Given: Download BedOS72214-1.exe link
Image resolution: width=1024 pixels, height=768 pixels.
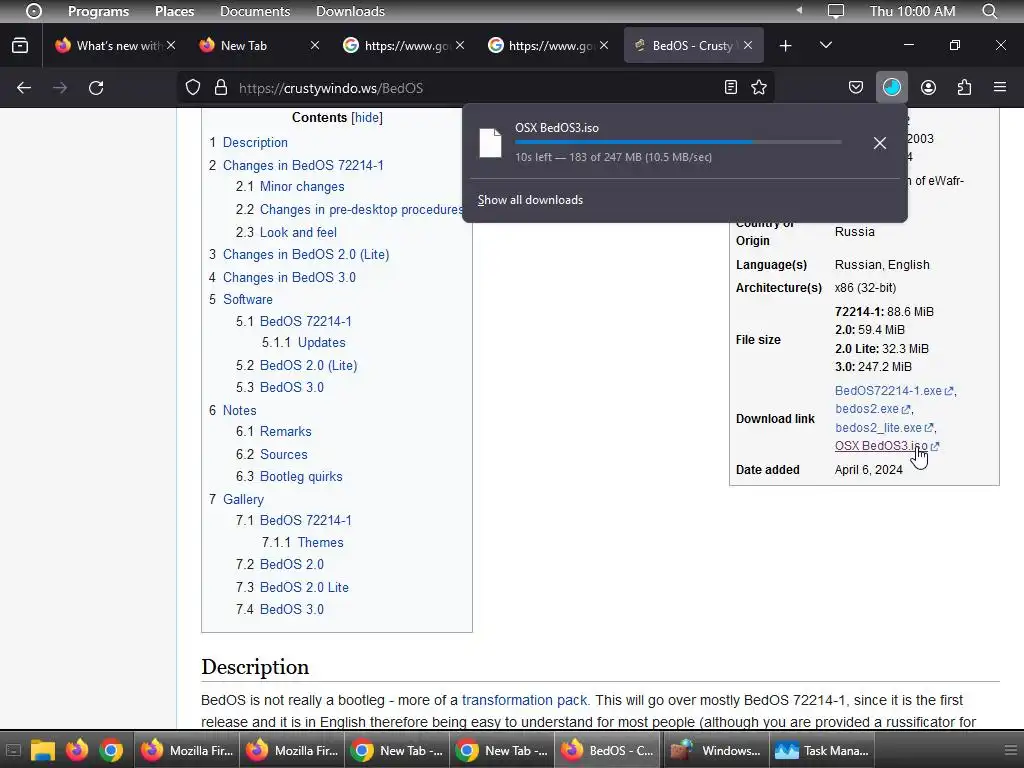Looking at the screenshot, I should click(x=888, y=391).
